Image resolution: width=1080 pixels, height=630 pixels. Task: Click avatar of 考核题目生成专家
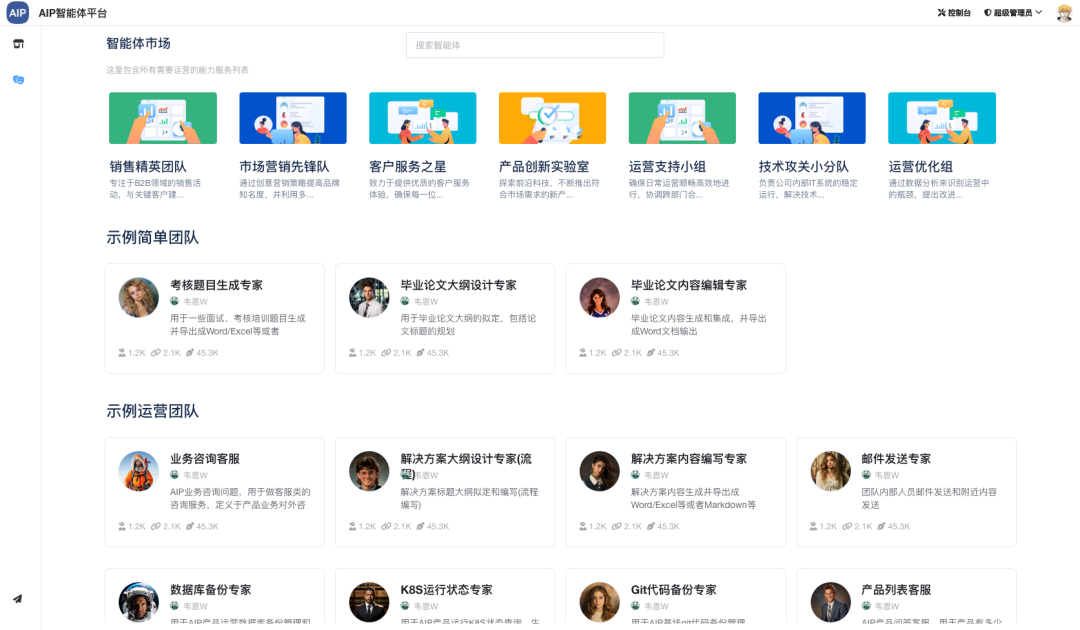coord(138,297)
